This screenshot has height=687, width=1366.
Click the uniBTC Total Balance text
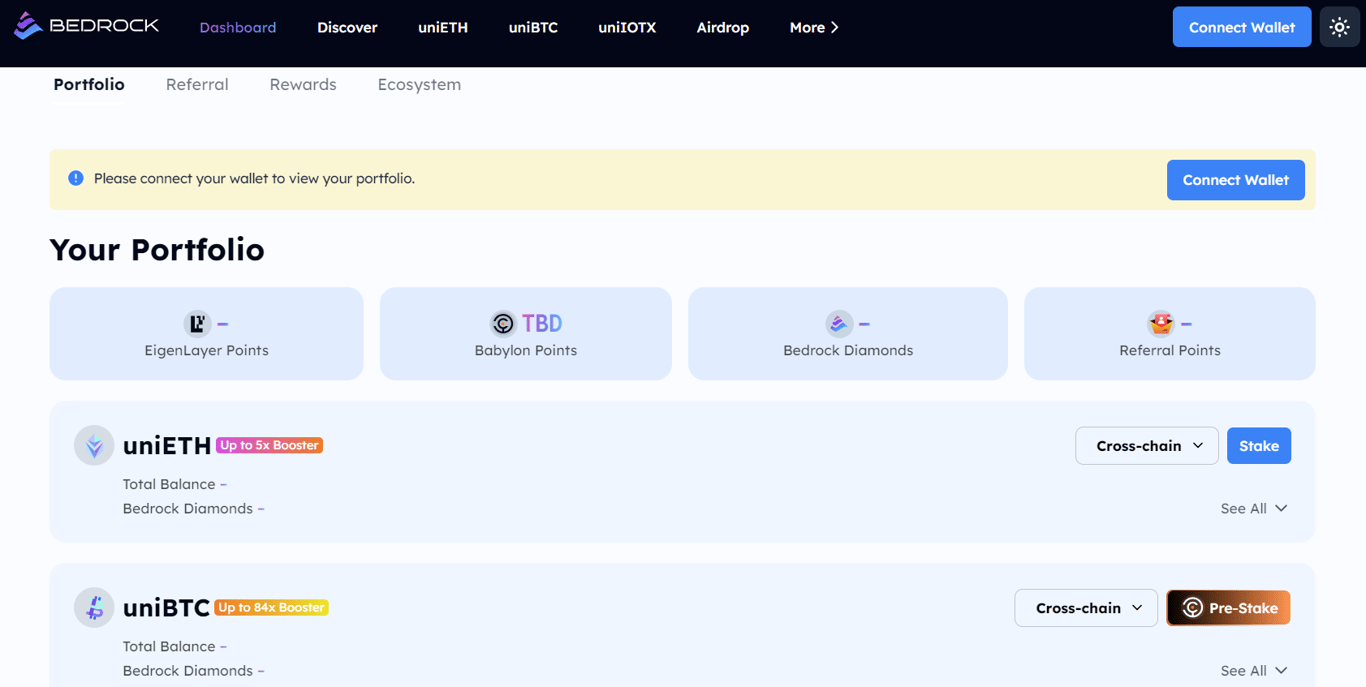pyautogui.click(x=175, y=646)
